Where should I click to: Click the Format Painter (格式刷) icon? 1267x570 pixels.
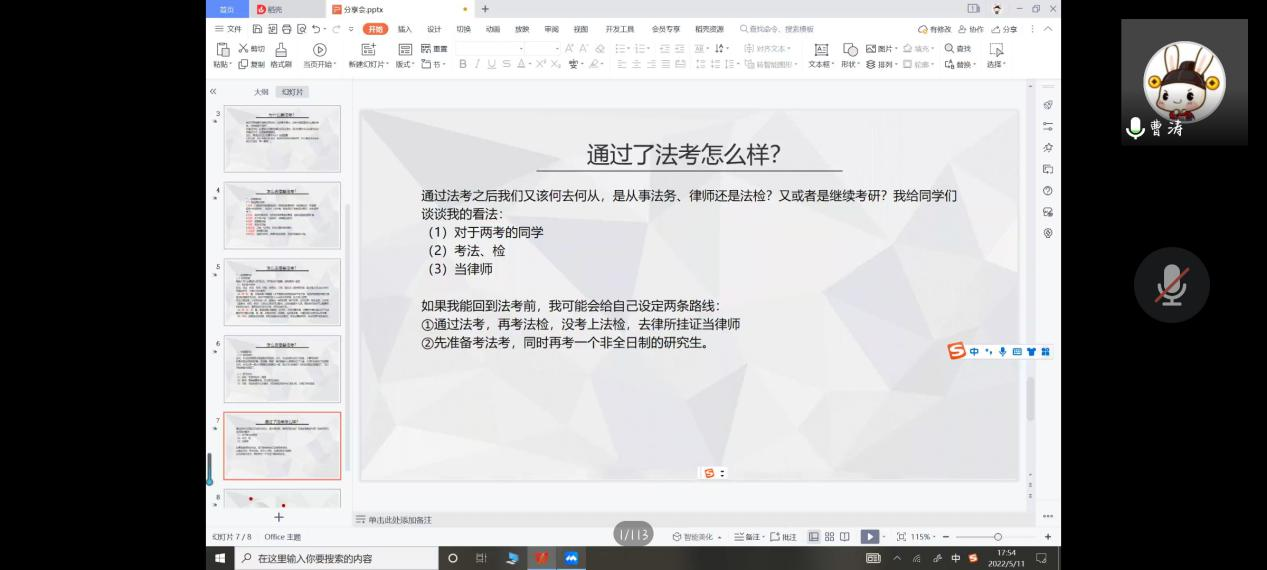[x=281, y=50]
